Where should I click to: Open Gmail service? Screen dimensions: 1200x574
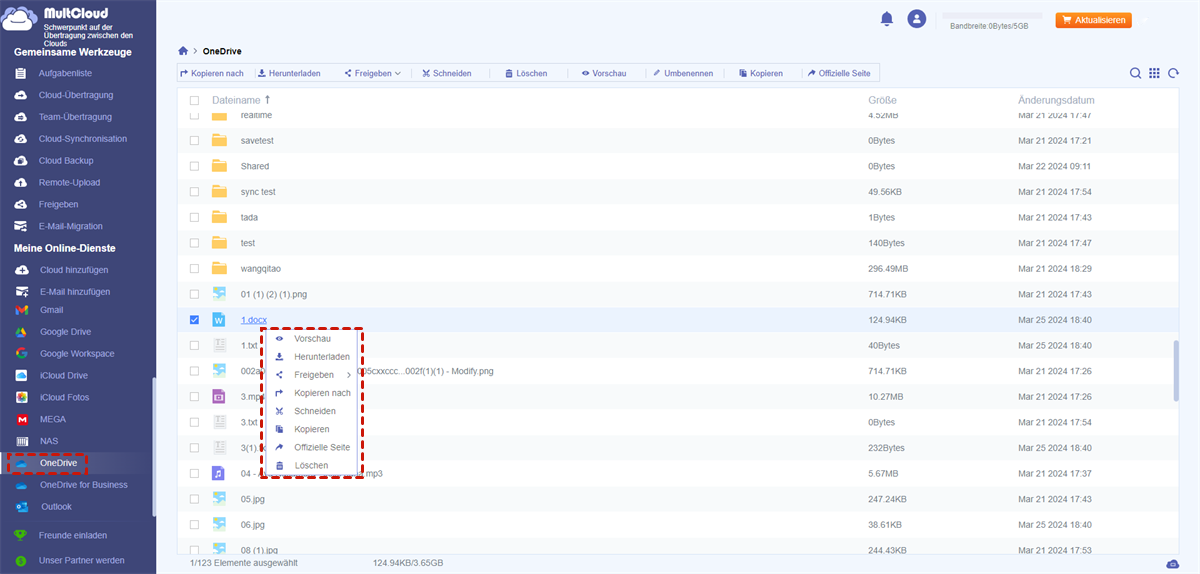pyautogui.click(x=51, y=310)
